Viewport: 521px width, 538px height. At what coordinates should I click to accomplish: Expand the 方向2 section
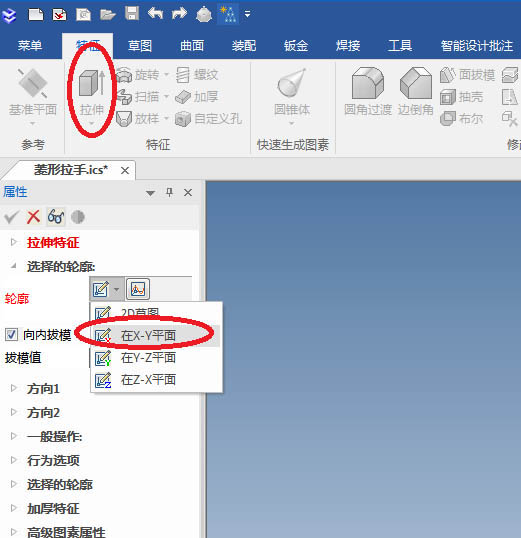tap(13, 412)
